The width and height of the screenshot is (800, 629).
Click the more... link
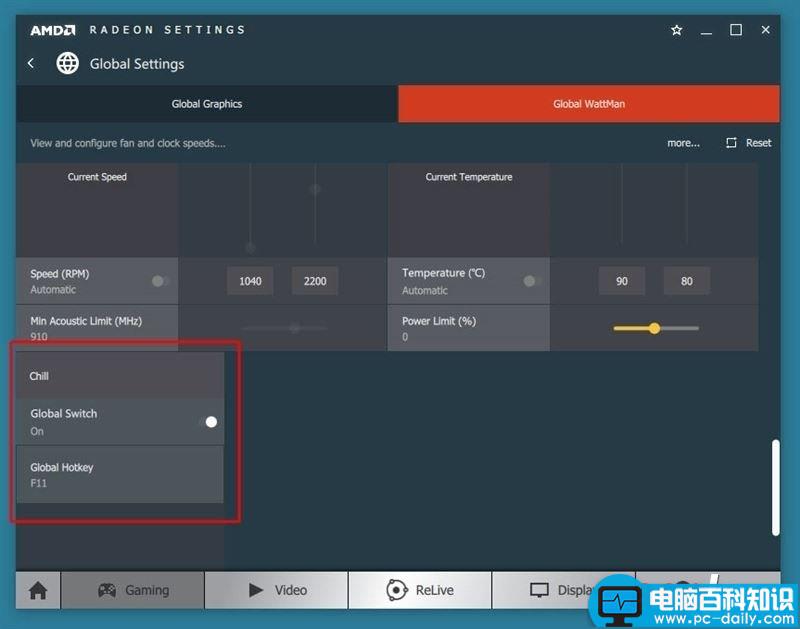pos(683,143)
